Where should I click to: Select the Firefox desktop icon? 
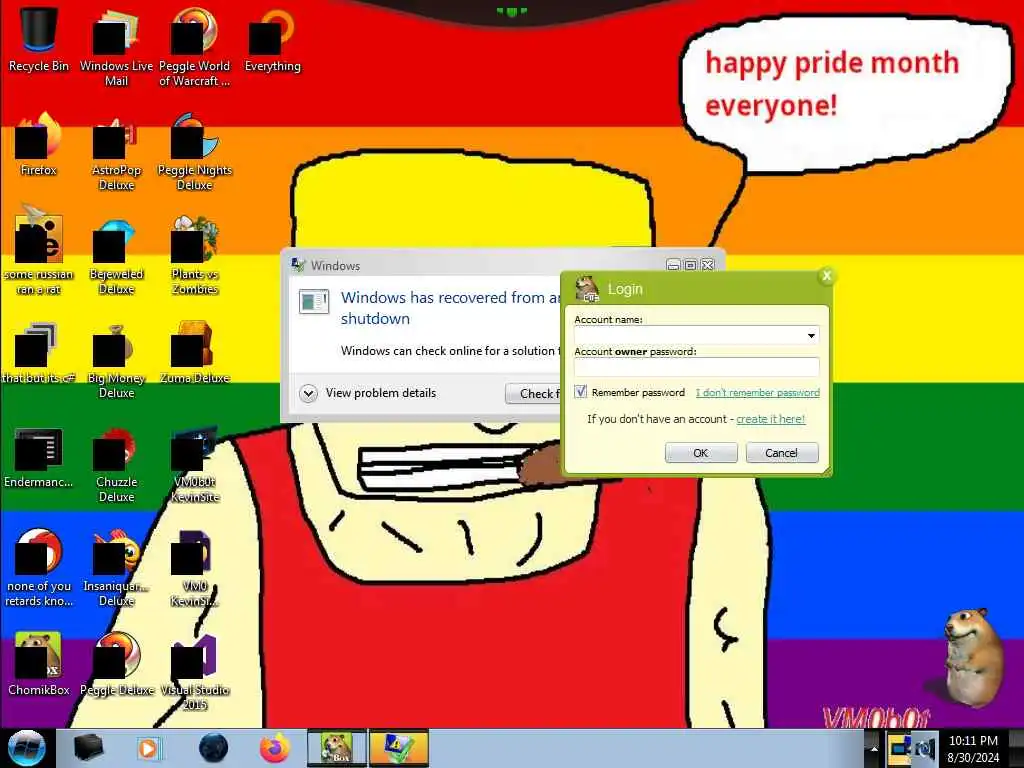click(x=39, y=145)
